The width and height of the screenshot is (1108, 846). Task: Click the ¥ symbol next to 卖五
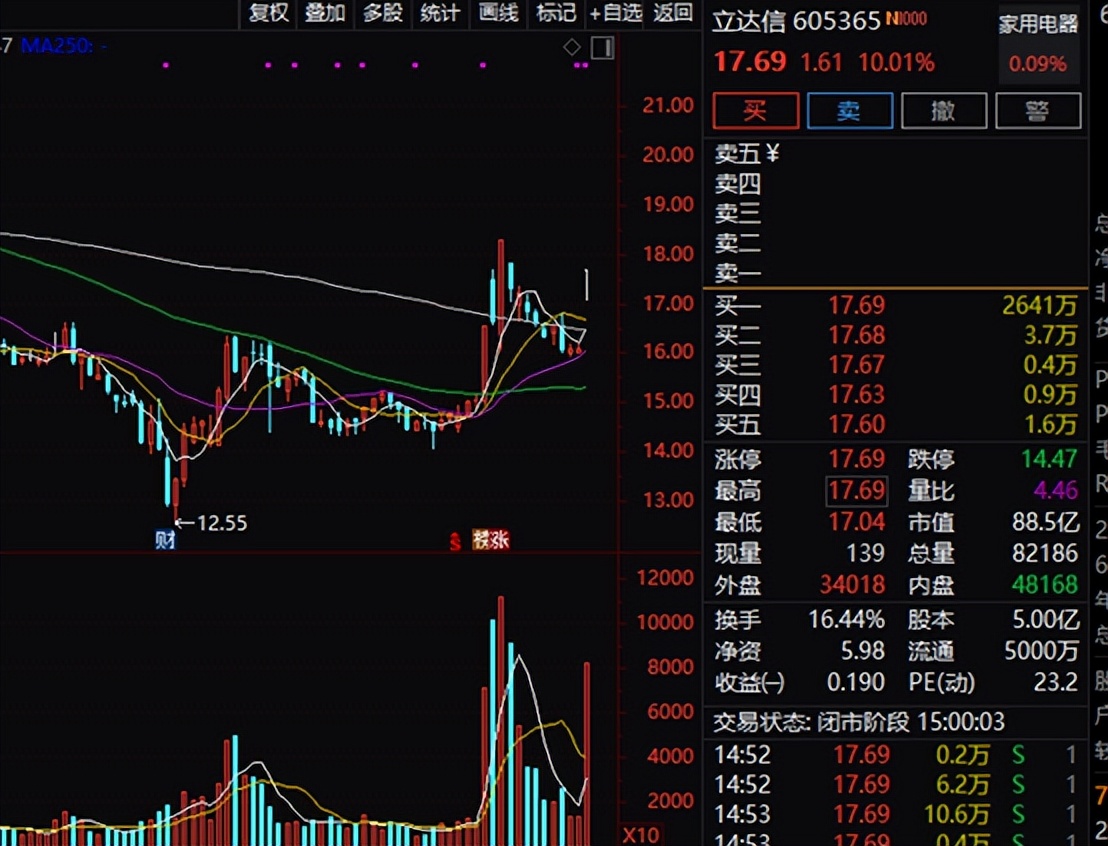click(x=772, y=154)
